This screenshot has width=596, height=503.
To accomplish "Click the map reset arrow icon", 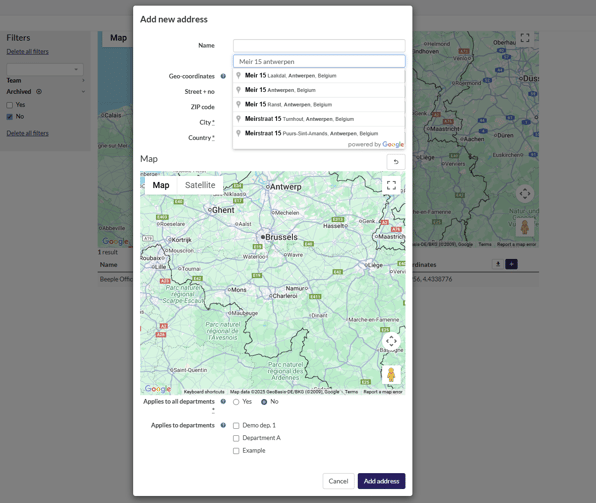I will pos(396,162).
